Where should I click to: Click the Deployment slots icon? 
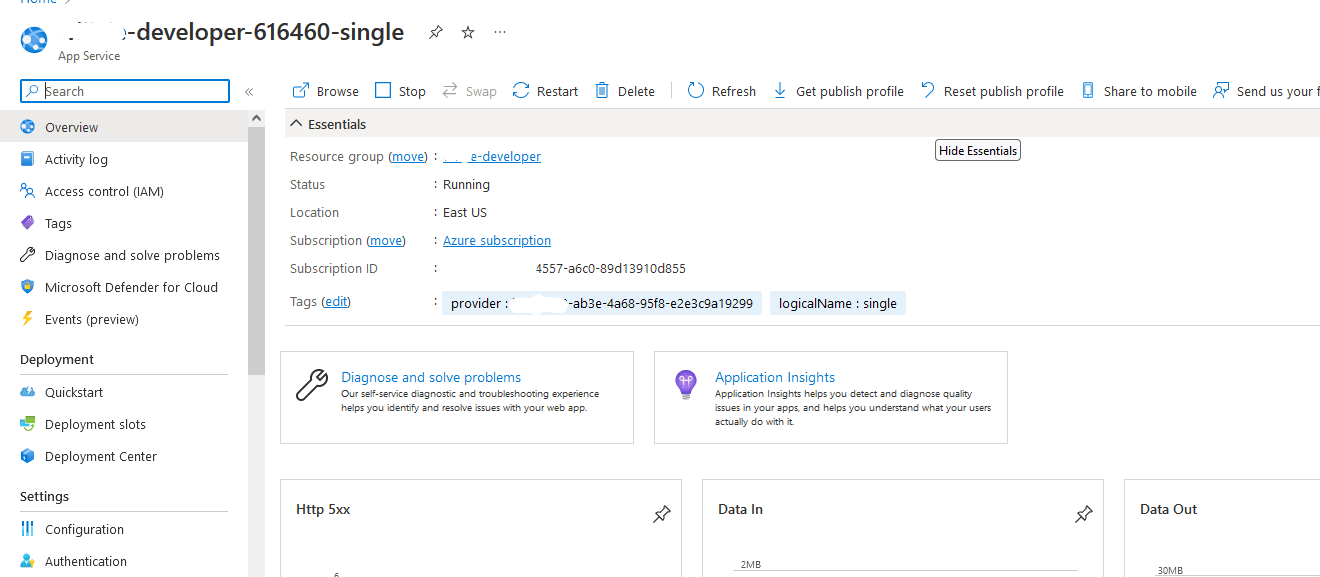click(27, 424)
